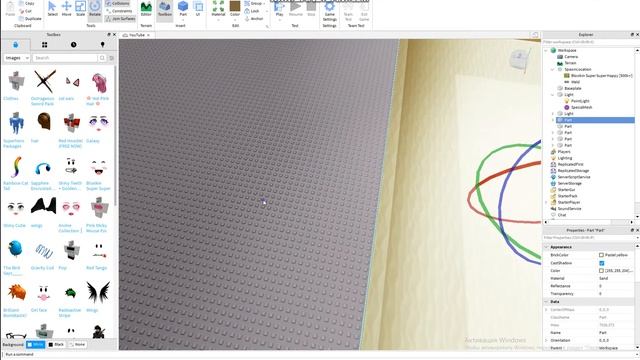The height and width of the screenshot is (360, 640).
Task: Click the BrickColor Pastel yellow swatch
Action: pyautogui.click(x=601, y=255)
